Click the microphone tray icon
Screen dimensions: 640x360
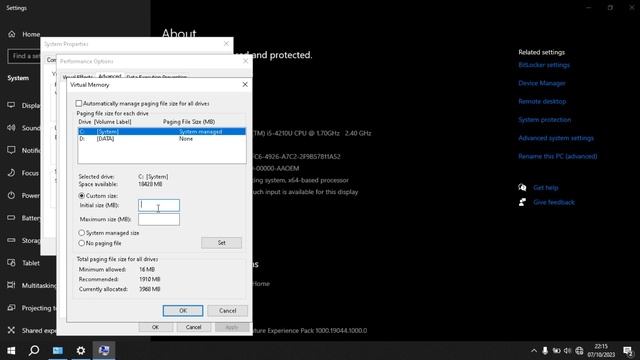pos(545,351)
